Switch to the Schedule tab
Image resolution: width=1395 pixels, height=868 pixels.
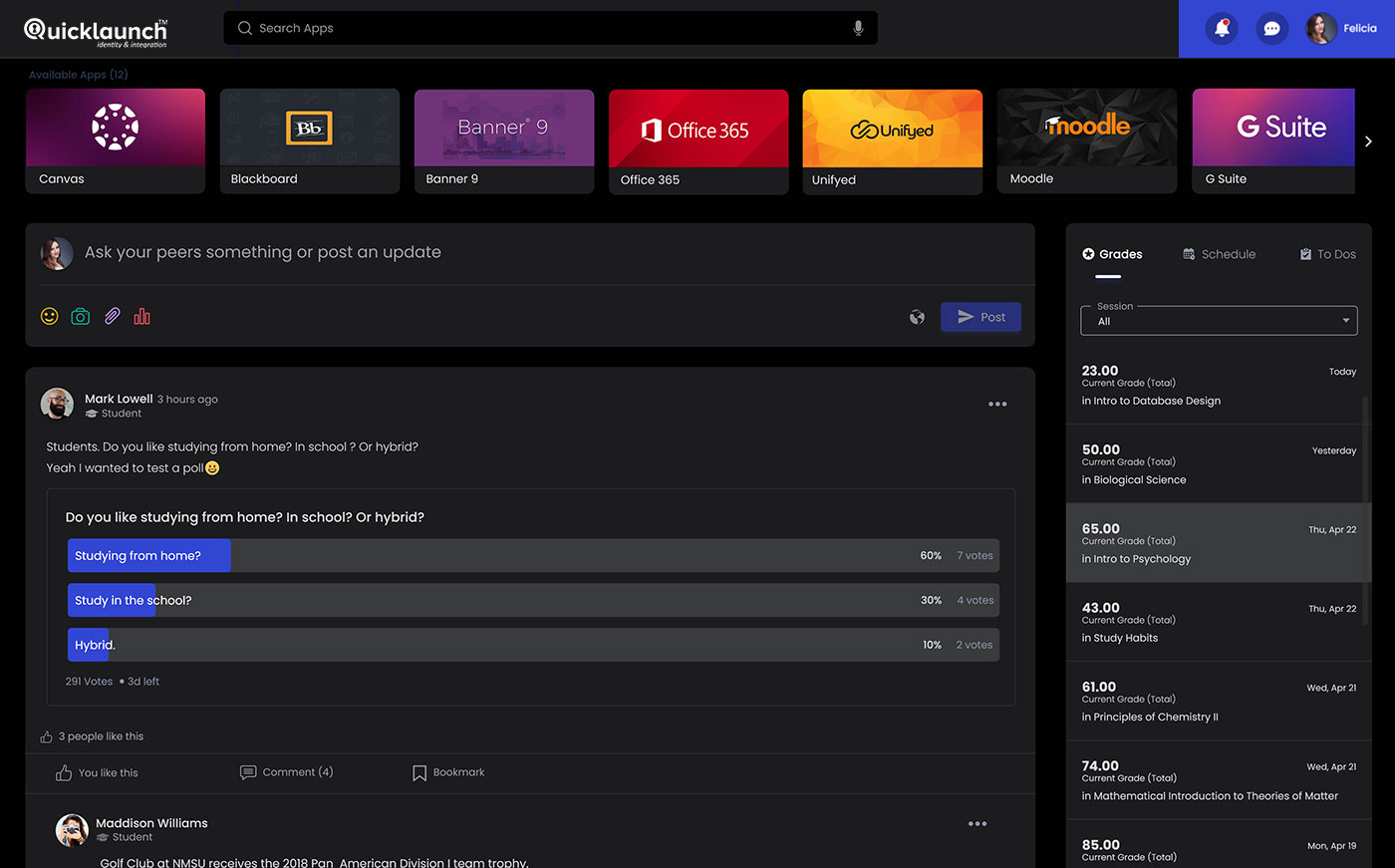1219,254
